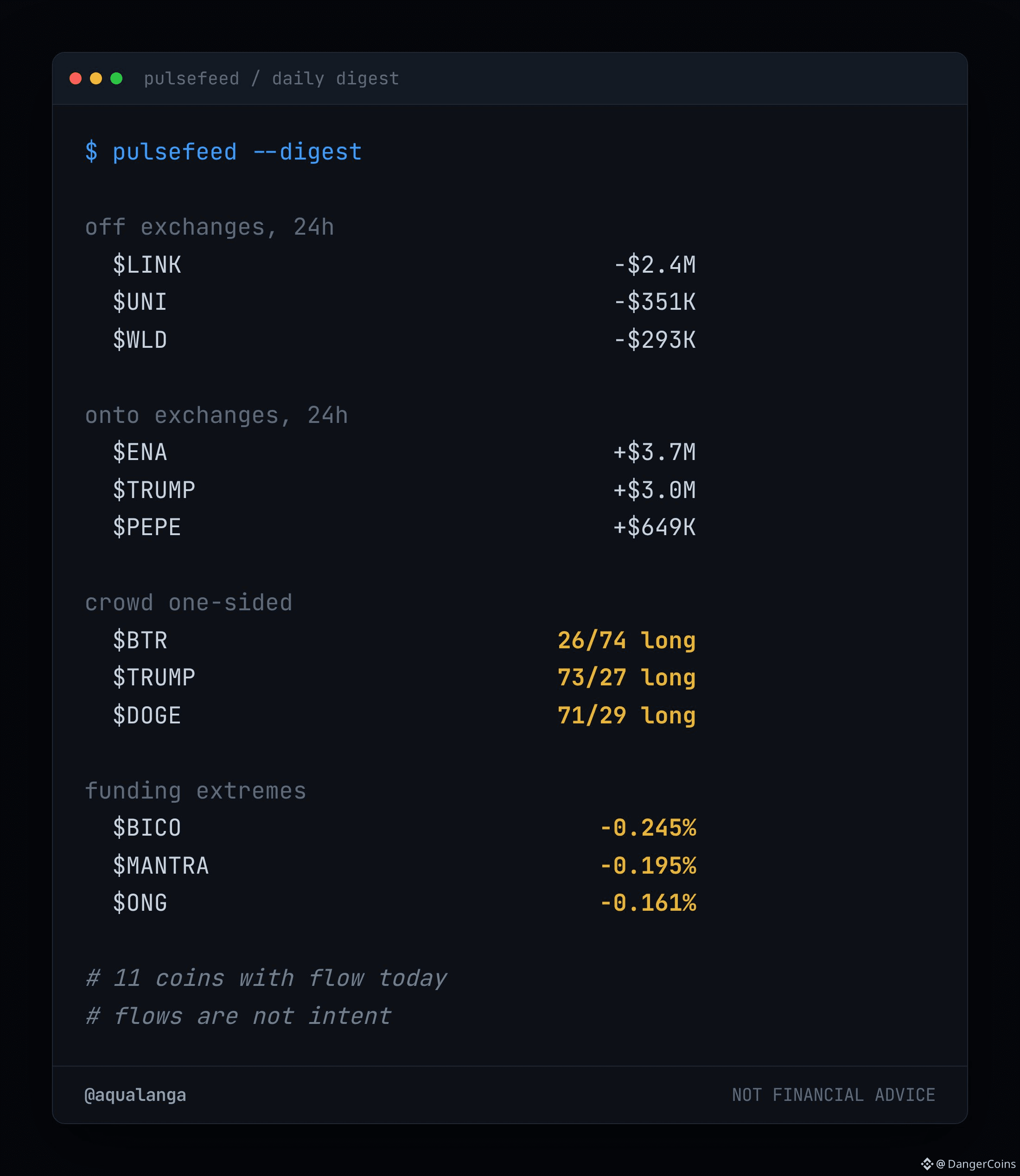Click the NOT FINANCIAL ADVICE footer label
Screen dimensions: 1020x1176
pyautogui.click(x=833, y=1095)
